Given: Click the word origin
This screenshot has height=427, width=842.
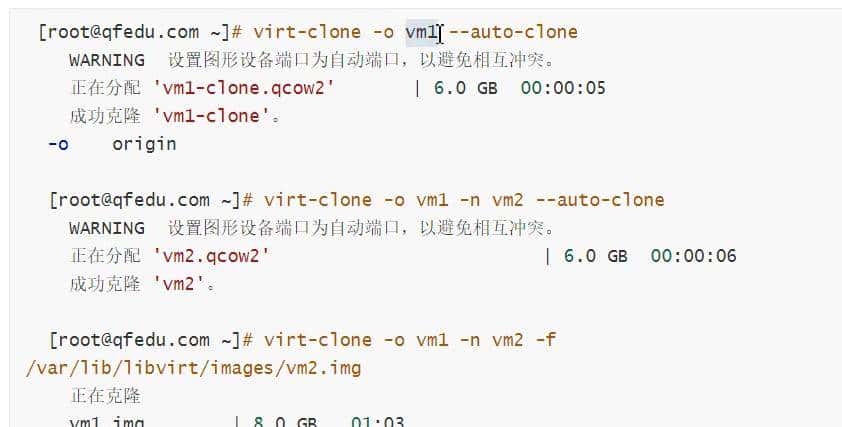Looking at the screenshot, I should pos(144,144).
